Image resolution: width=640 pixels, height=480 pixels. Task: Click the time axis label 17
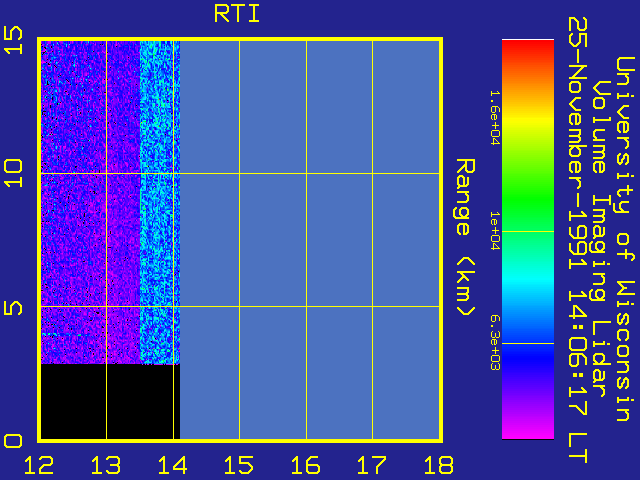pyautogui.click(x=372, y=465)
